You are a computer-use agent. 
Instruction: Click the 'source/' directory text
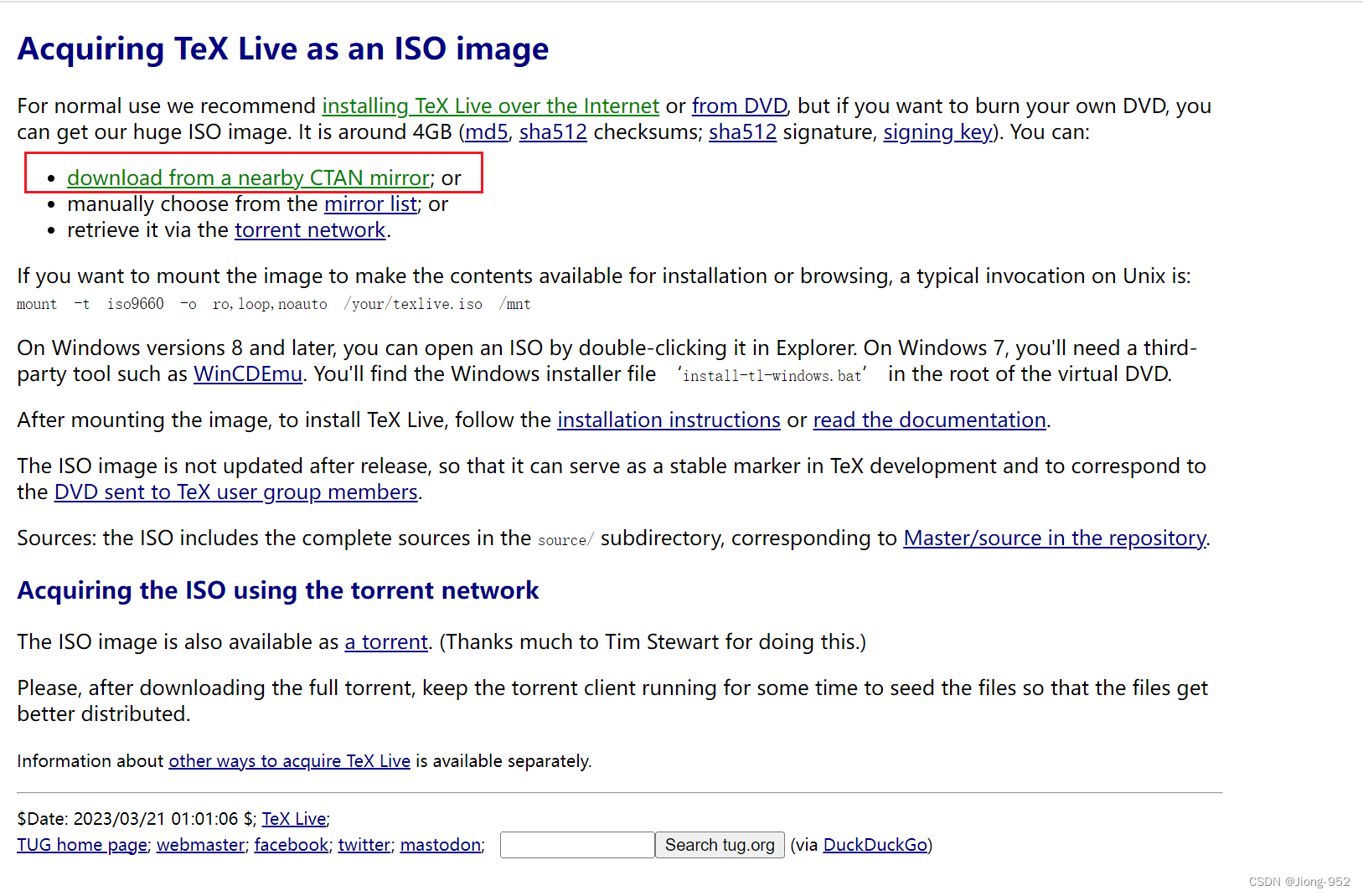(565, 540)
